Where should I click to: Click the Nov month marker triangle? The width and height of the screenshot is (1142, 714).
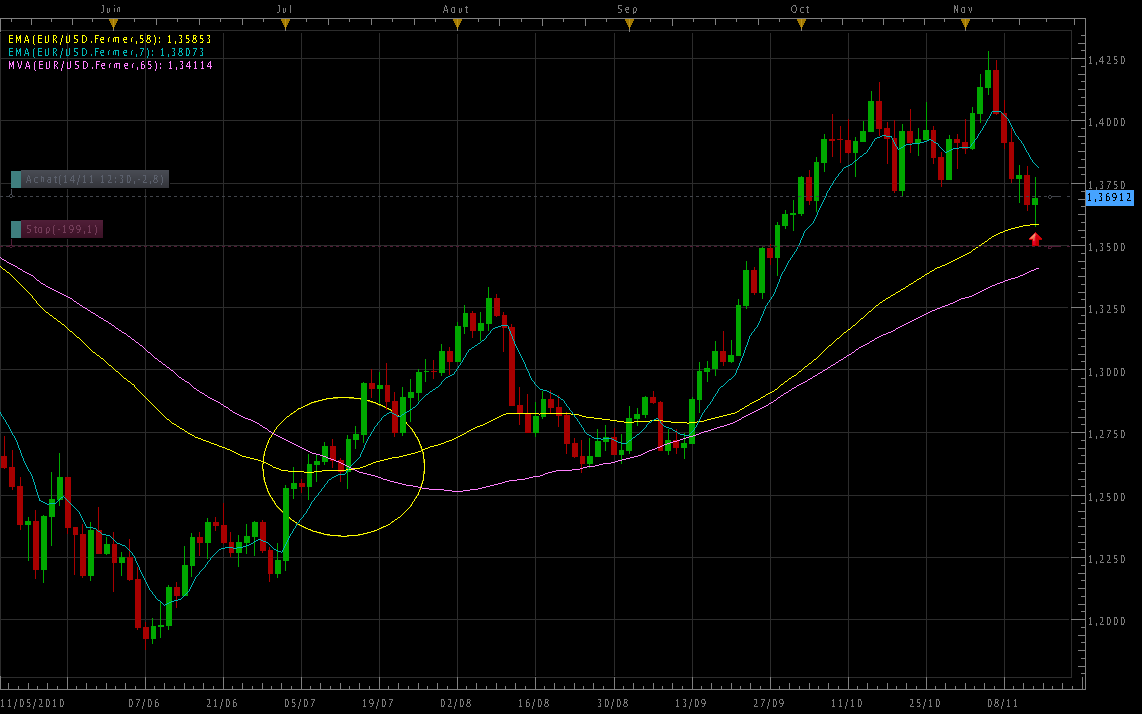pyautogui.click(x=965, y=25)
